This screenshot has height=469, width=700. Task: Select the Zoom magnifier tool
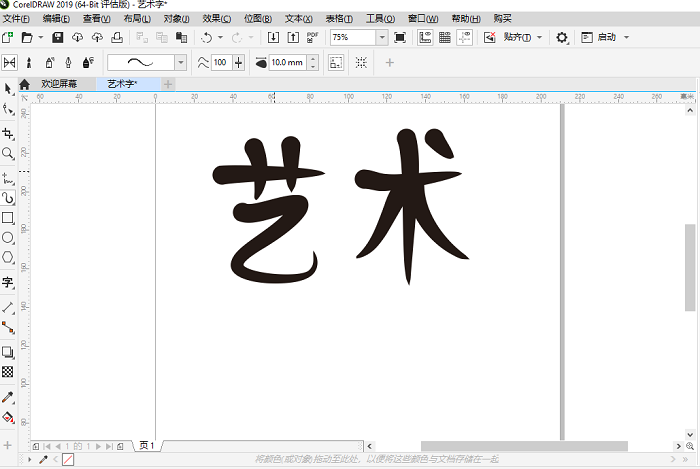(8, 154)
